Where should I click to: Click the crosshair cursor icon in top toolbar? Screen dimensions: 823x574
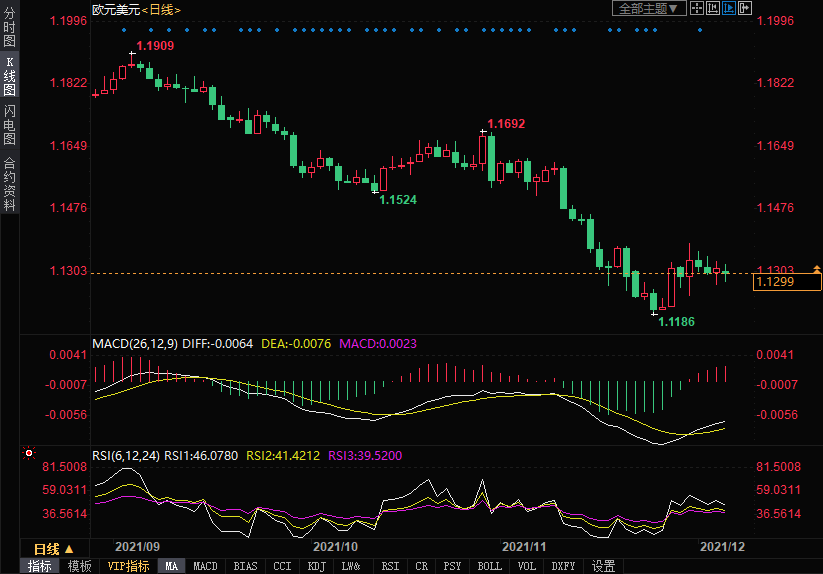(698, 8)
